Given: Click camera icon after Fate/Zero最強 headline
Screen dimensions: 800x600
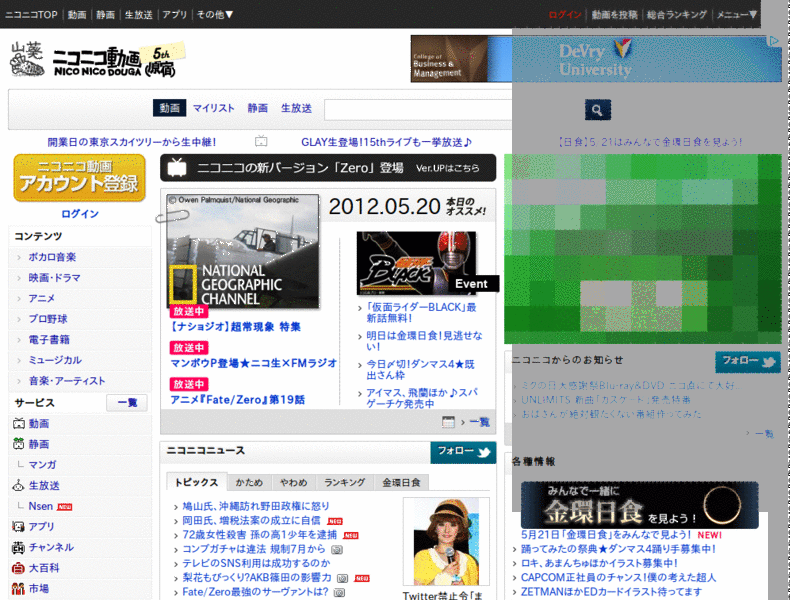Looking at the screenshot, I should (339, 592).
